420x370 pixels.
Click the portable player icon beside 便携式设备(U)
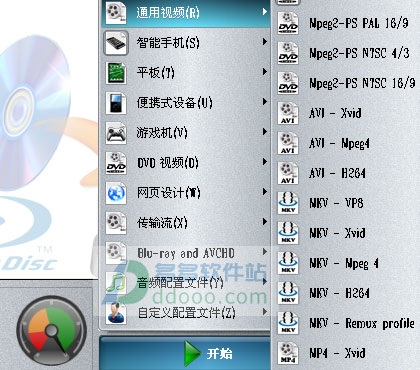116,103
